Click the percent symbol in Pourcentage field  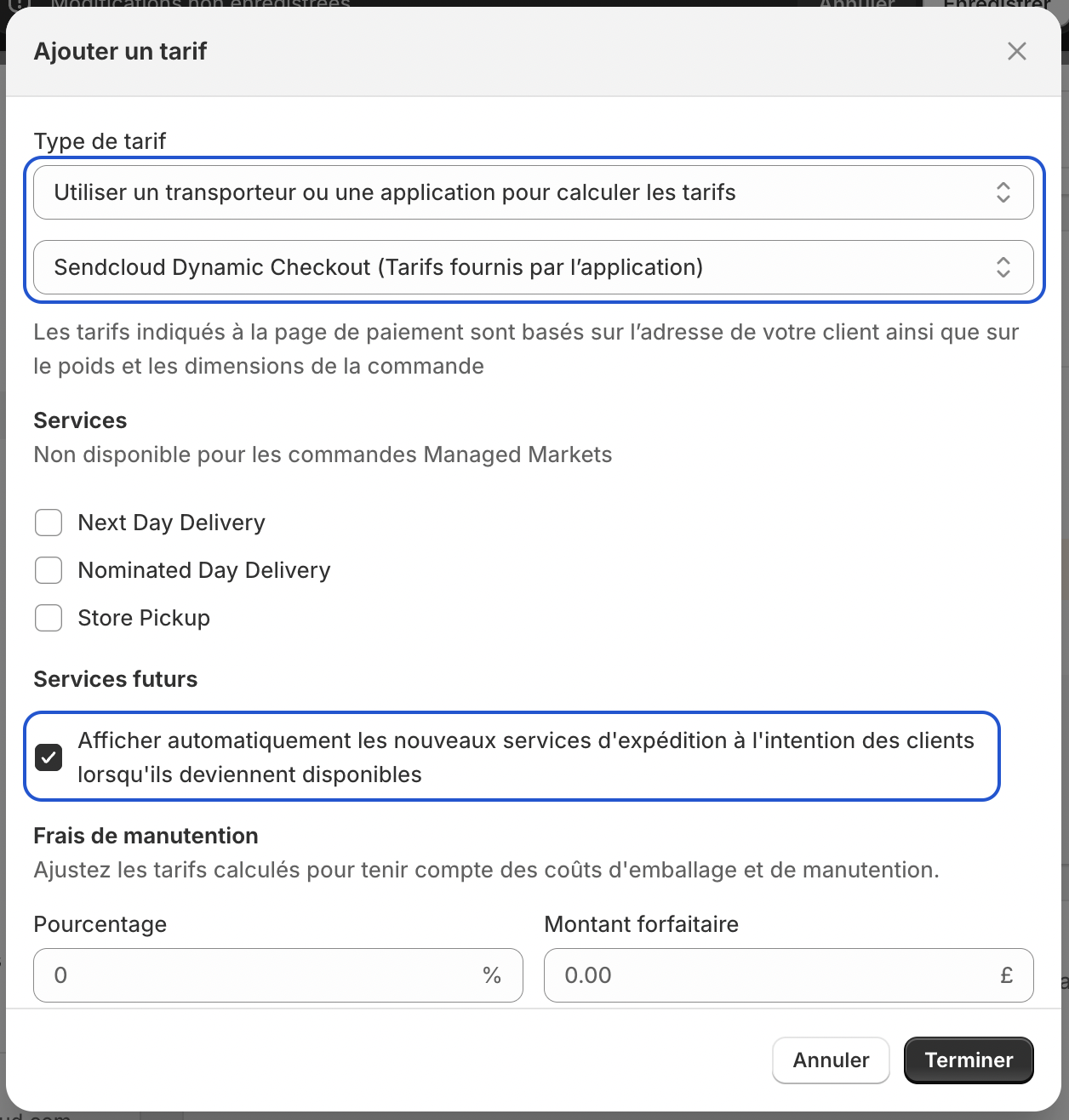492,975
